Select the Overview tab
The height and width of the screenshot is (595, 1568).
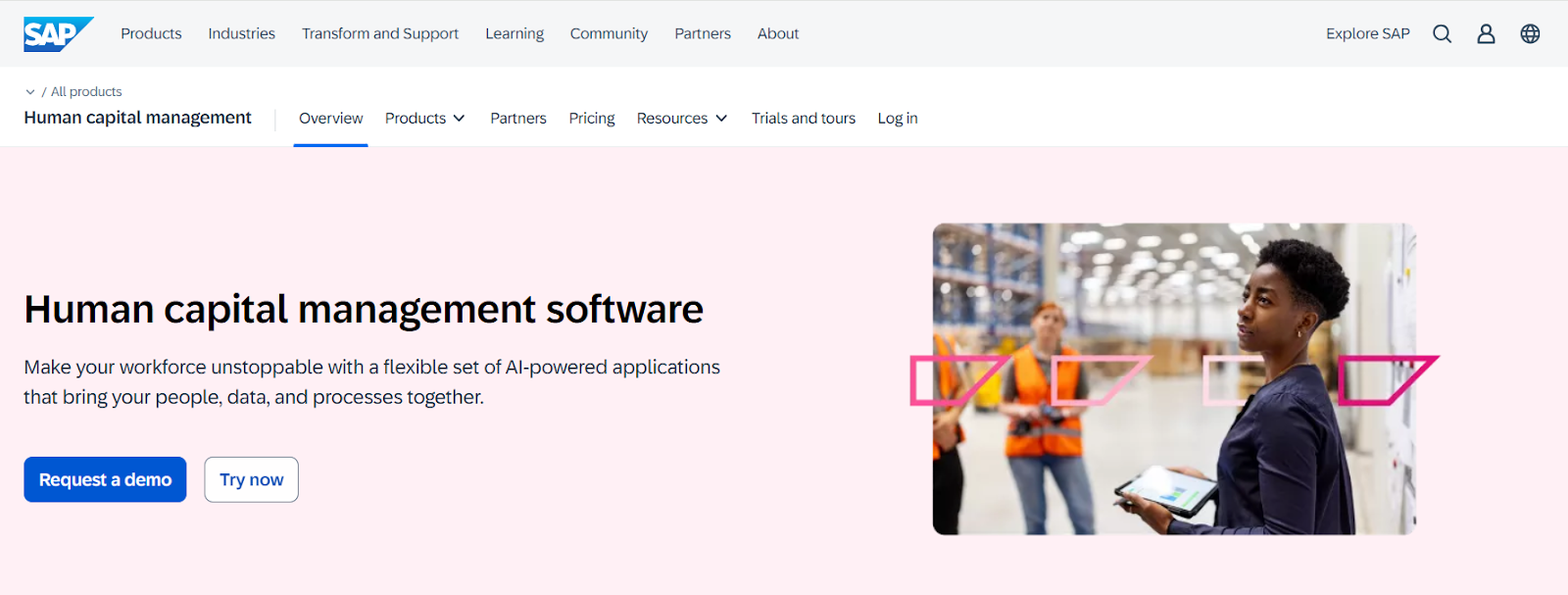tap(330, 119)
